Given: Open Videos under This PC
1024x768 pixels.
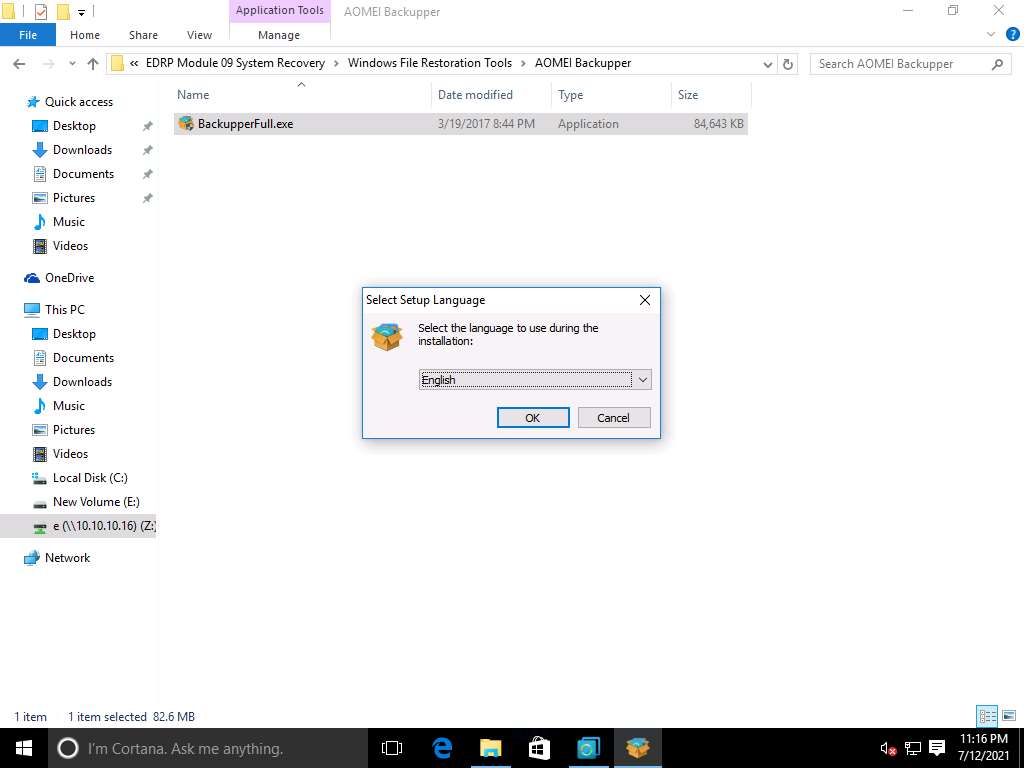Looking at the screenshot, I should pyautogui.click(x=70, y=454).
